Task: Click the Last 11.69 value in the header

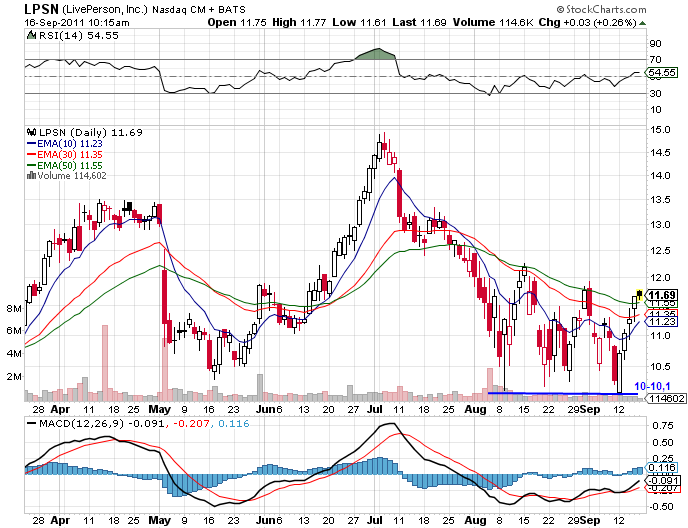Action: coord(419,22)
